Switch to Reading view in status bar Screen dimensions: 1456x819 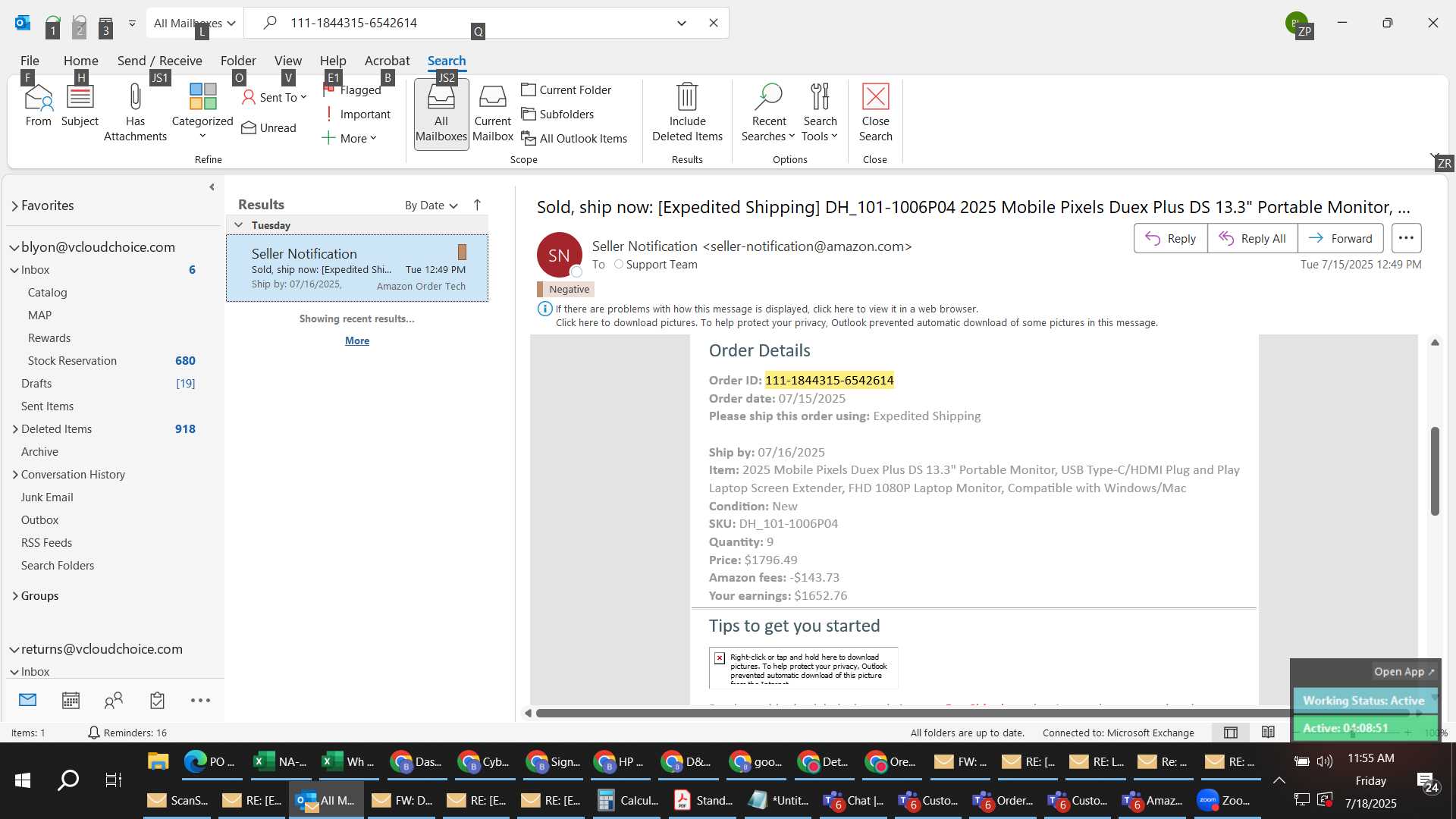point(1267,733)
